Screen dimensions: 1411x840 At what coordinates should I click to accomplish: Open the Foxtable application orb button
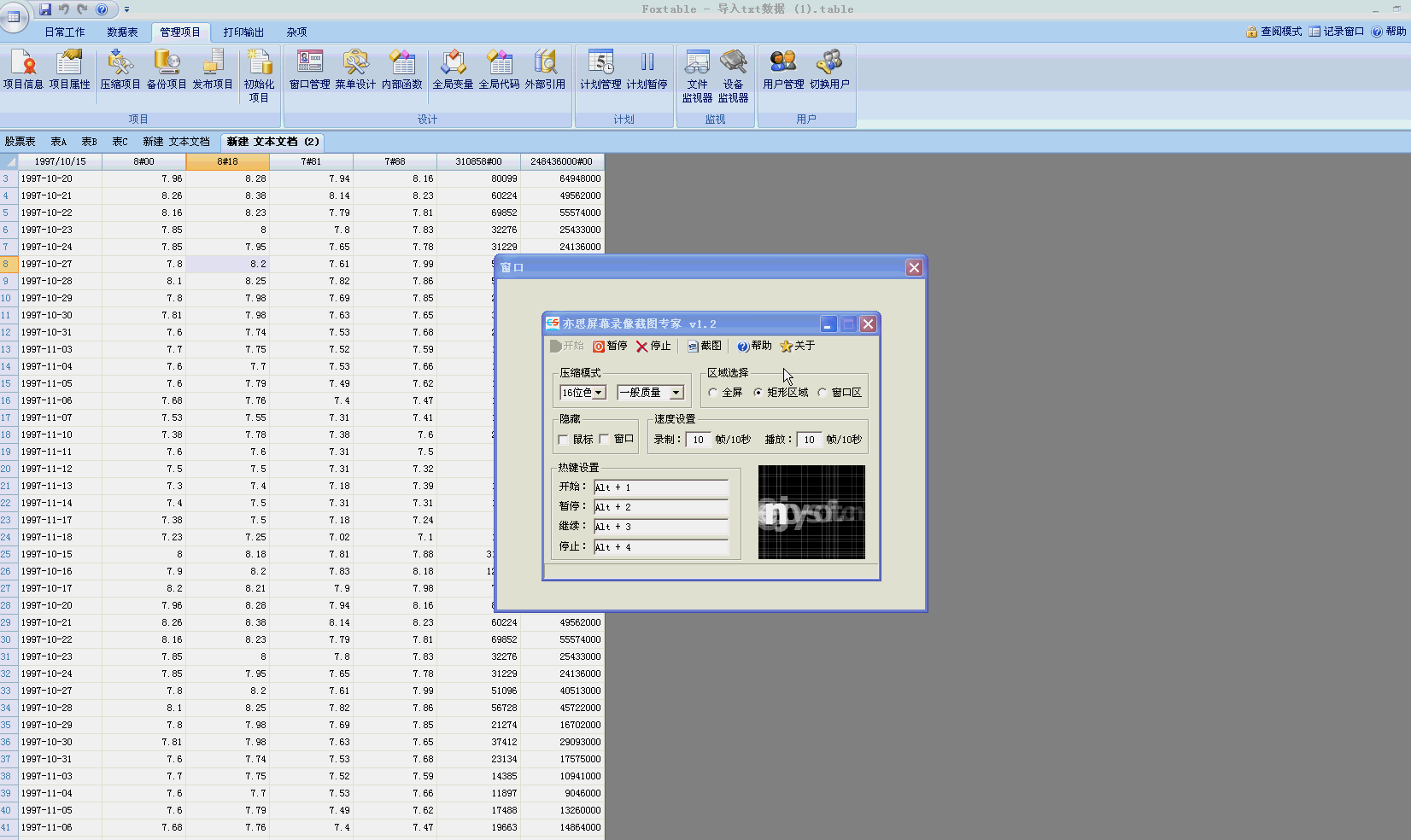tap(14, 16)
